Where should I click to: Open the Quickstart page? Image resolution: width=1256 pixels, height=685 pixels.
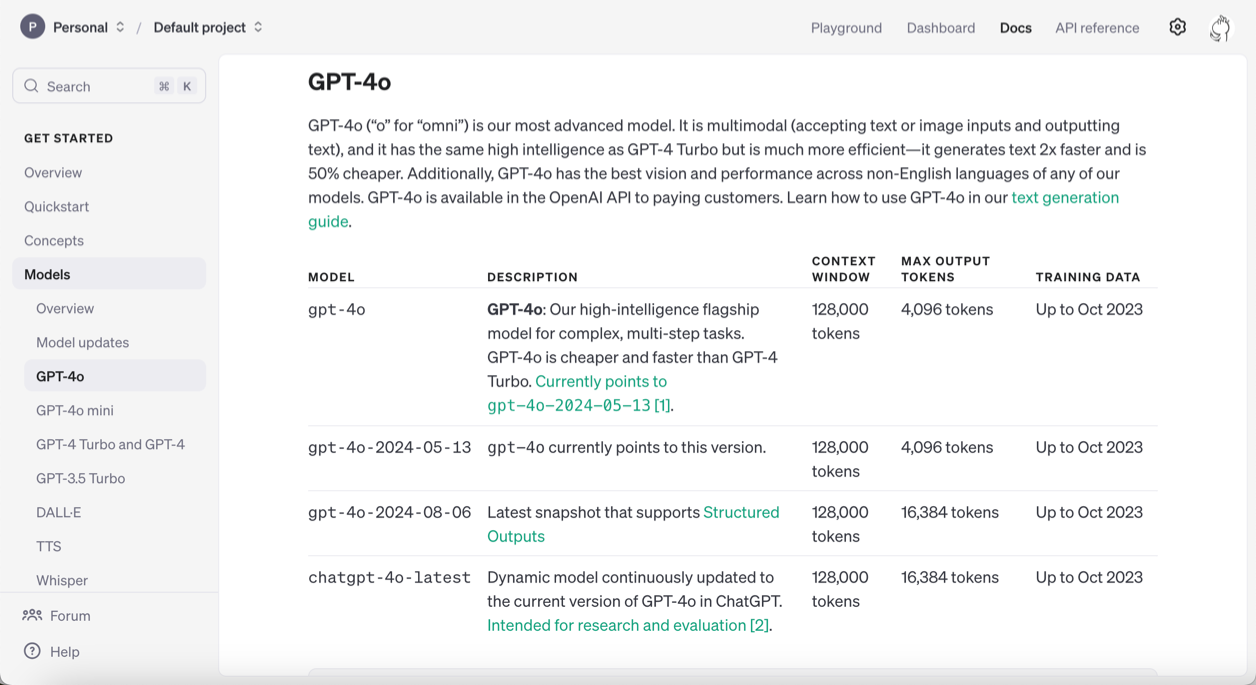[57, 206]
